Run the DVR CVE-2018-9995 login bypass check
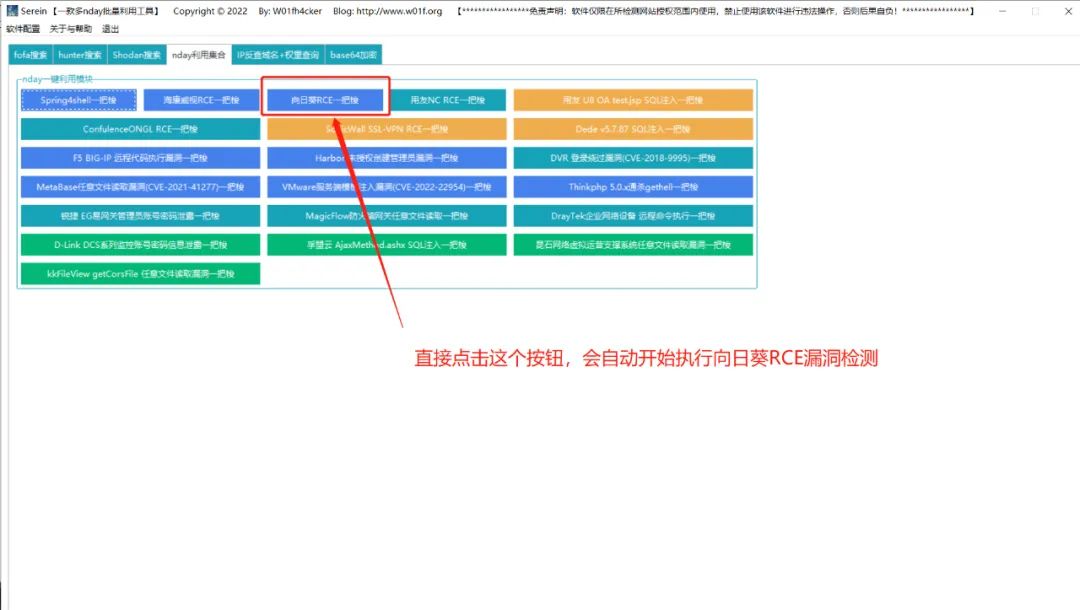Screen dimensions: 1080x610 click(x=633, y=158)
